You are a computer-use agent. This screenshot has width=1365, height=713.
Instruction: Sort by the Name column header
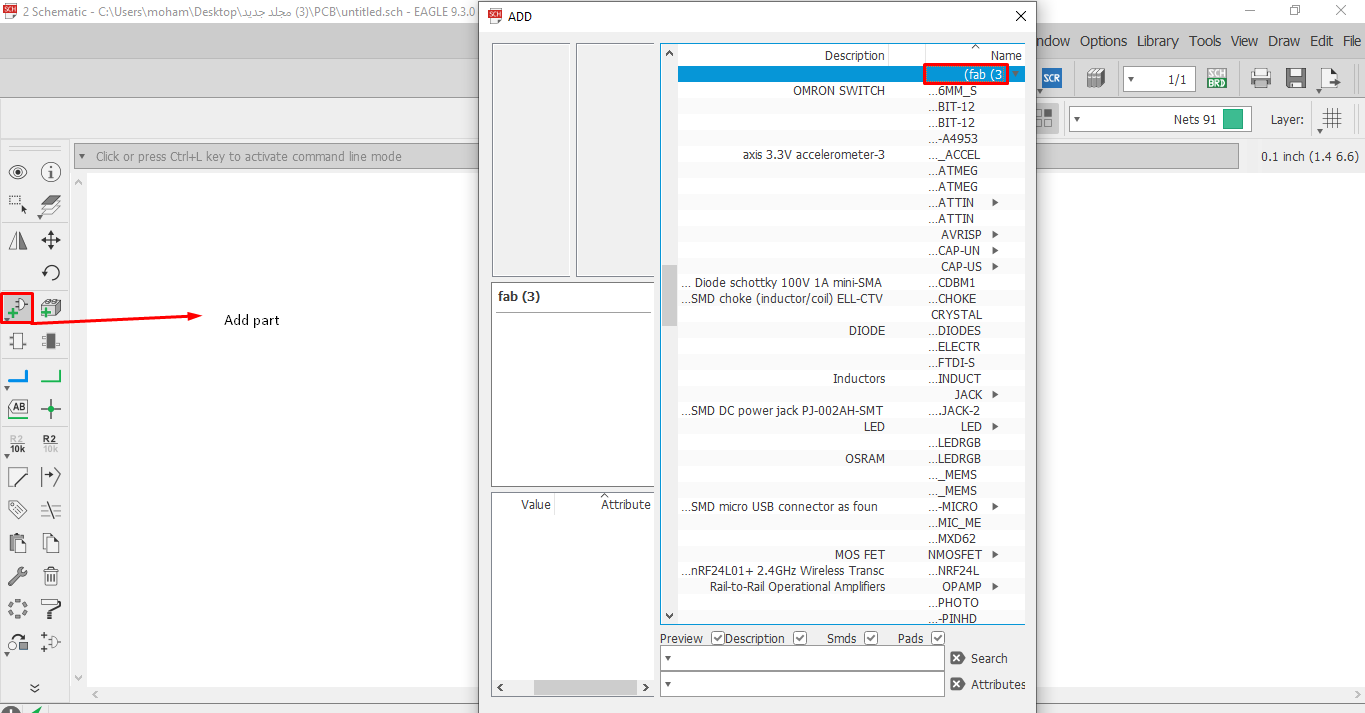(1006, 55)
